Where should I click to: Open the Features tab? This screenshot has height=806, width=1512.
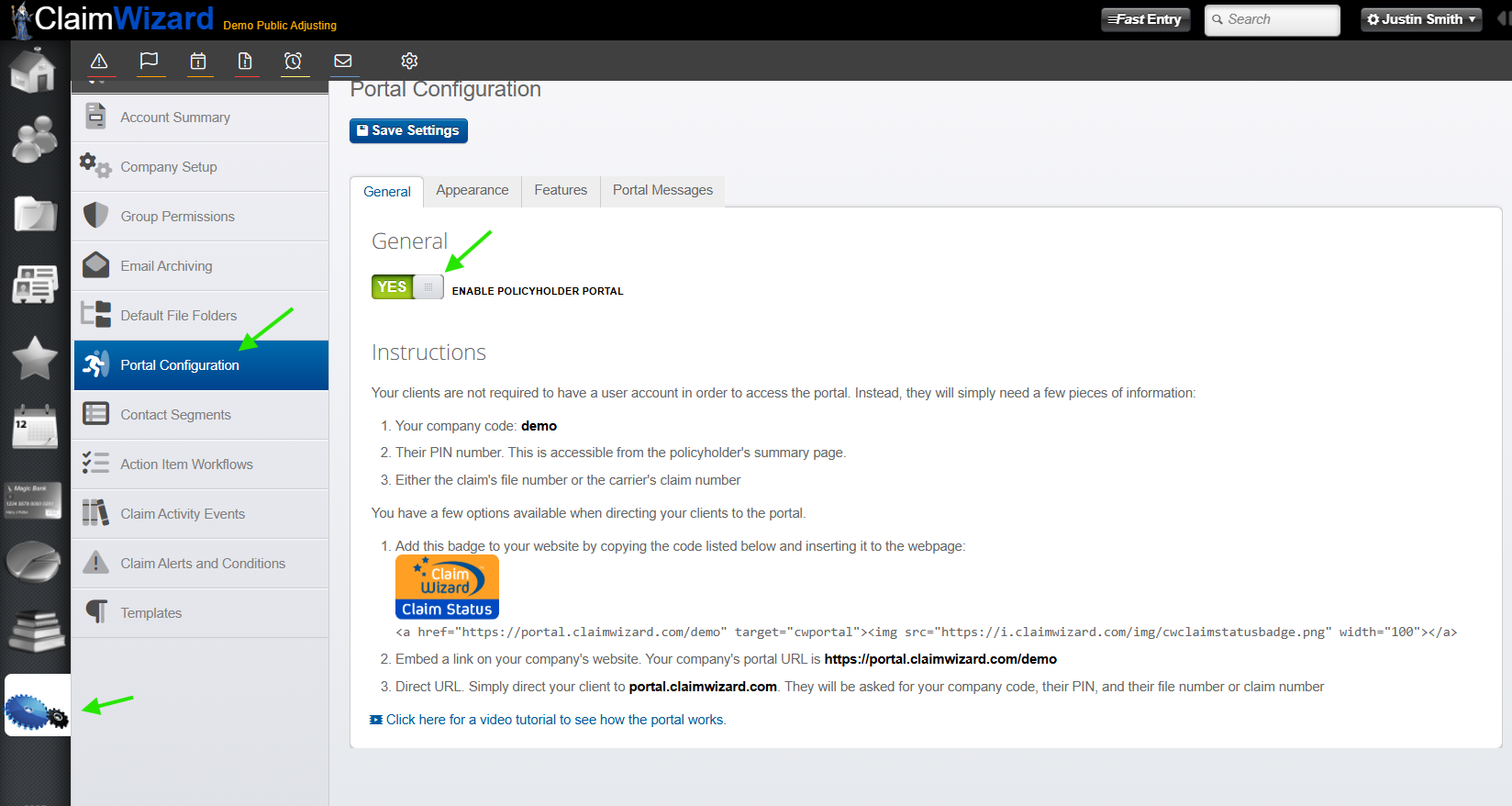(561, 190)
